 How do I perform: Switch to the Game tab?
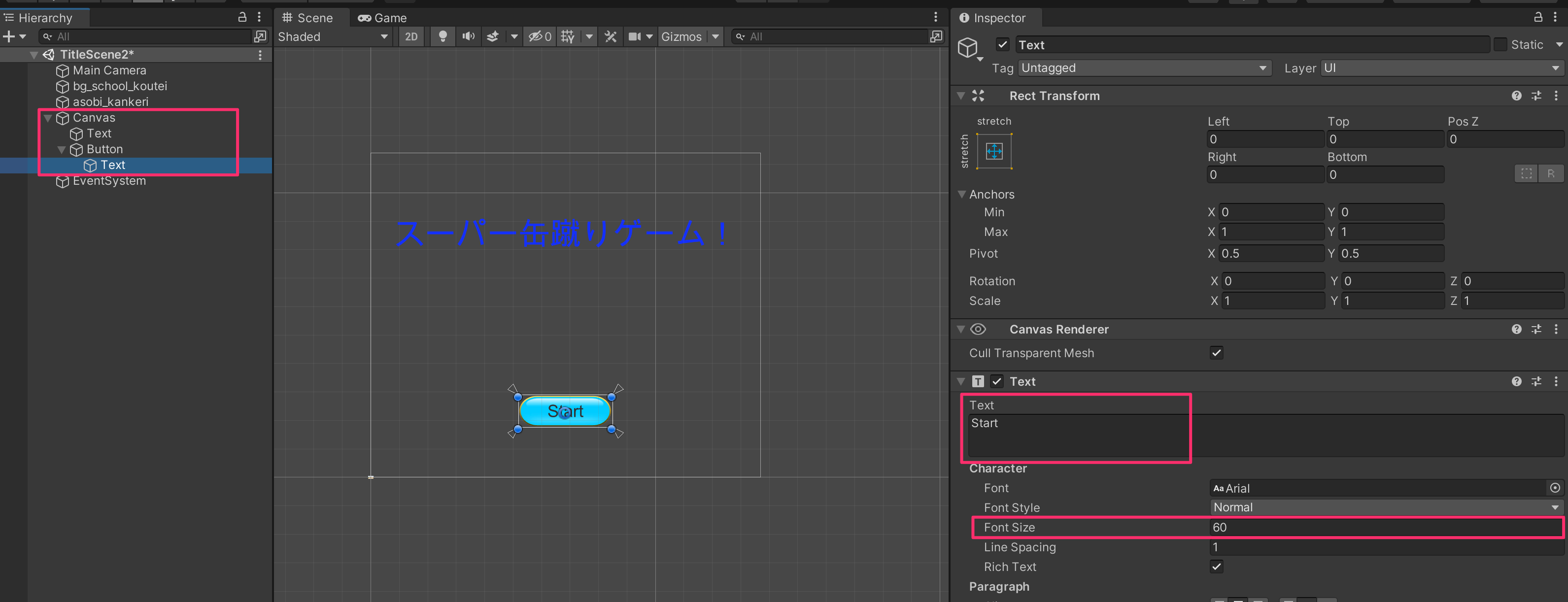(x=382, y=18)
